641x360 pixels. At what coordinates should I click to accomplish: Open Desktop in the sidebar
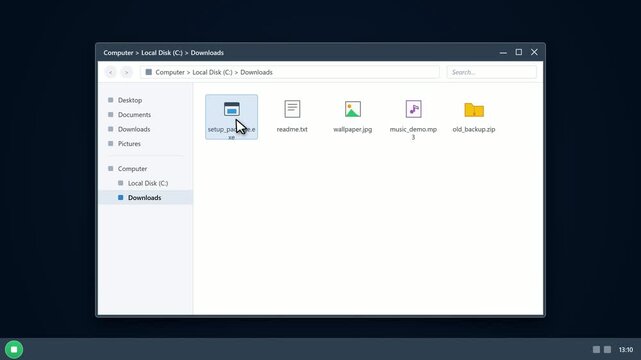pos(146,100)
